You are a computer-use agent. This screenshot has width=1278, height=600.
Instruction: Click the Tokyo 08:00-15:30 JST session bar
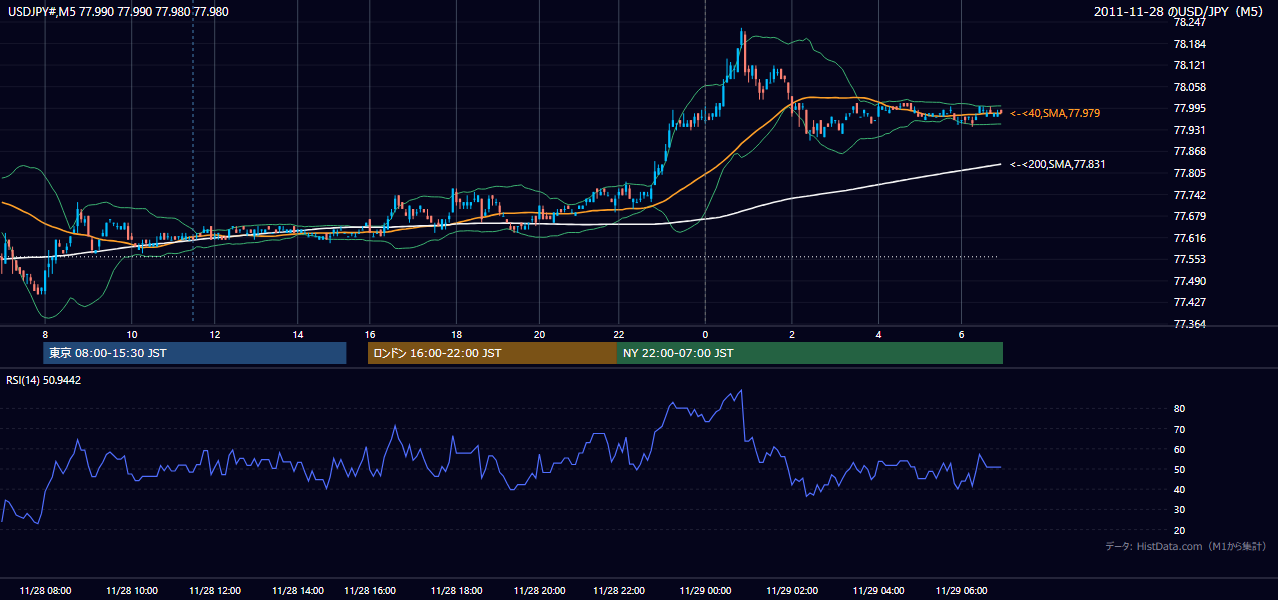195,353
